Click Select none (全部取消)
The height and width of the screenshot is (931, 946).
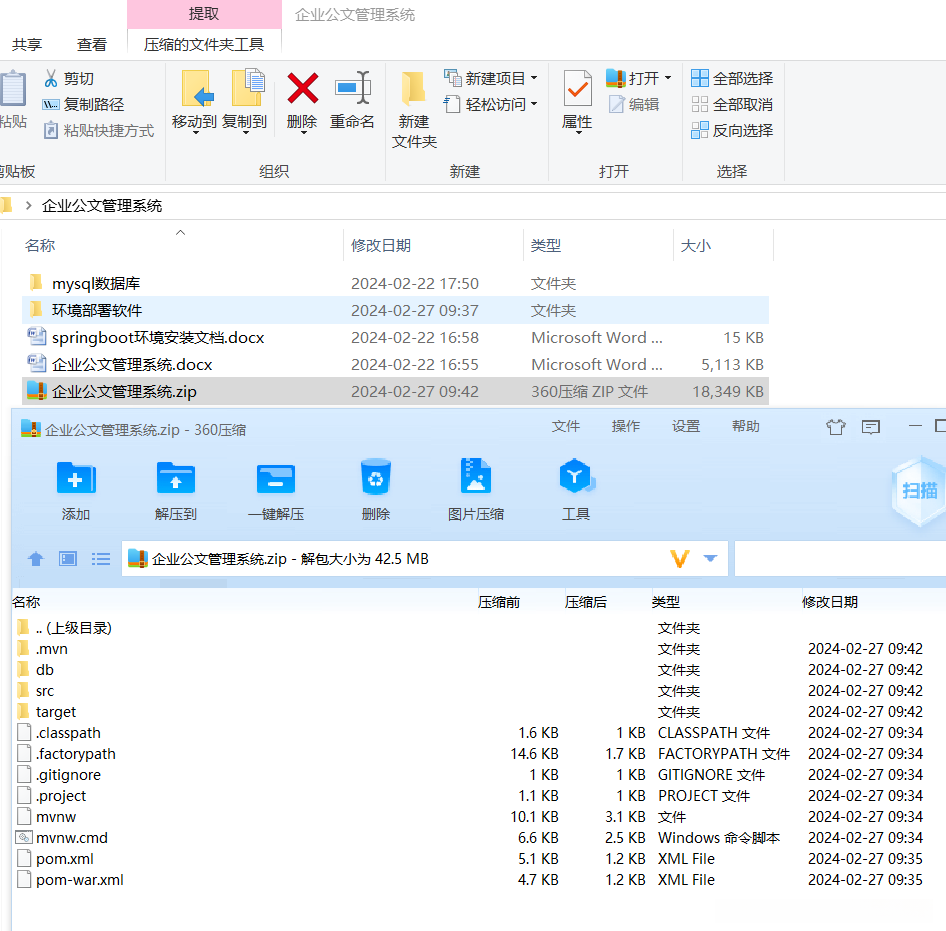point(732,104)
